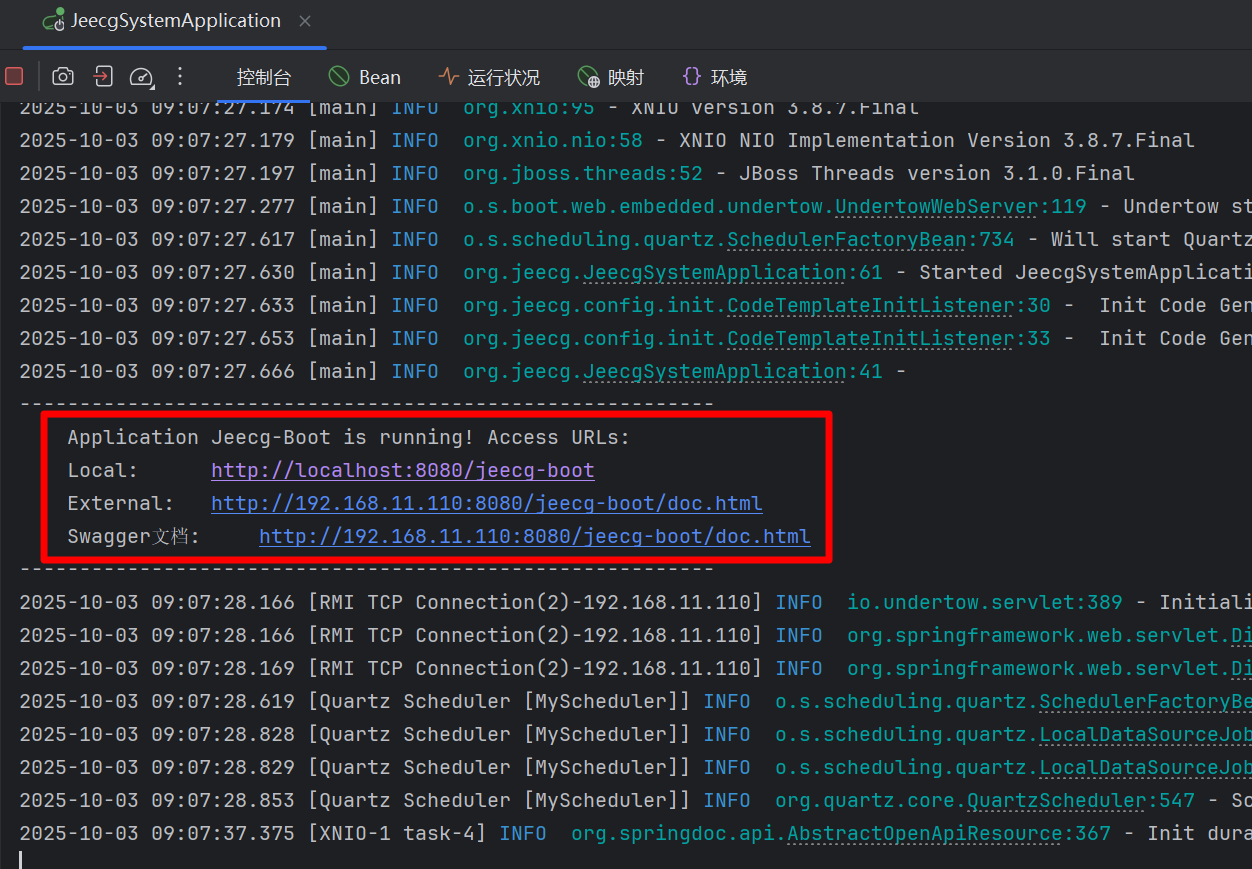Screen dimensions: 1252x869
Task: Click text 'Application Jeecg-Boot is running! Access URLs:'
Action: click(349, 437)
